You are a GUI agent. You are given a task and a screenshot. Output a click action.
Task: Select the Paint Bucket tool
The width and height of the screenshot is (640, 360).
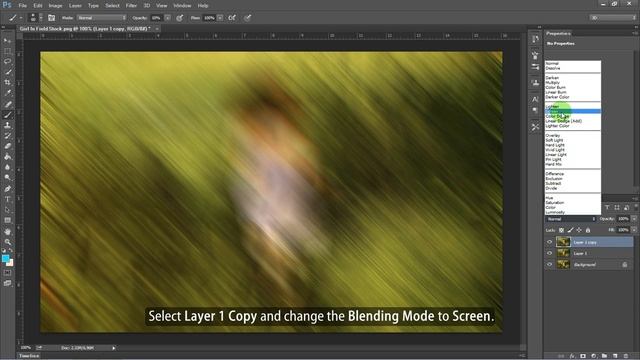coord(7,157)
